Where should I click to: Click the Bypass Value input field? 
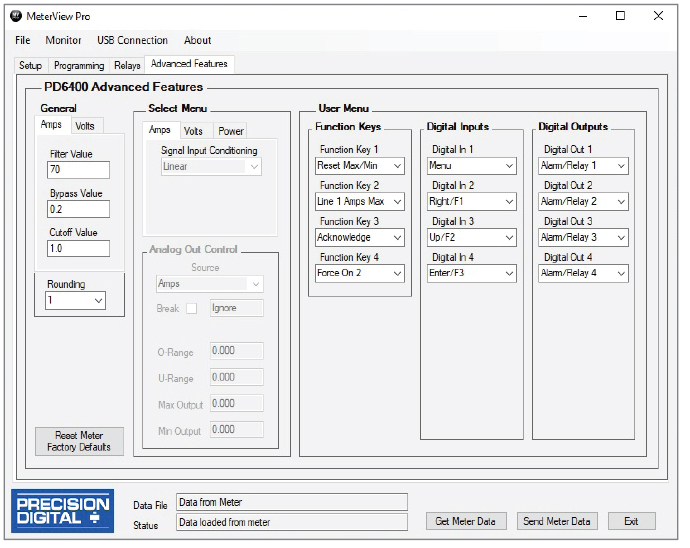click(78, 210)
